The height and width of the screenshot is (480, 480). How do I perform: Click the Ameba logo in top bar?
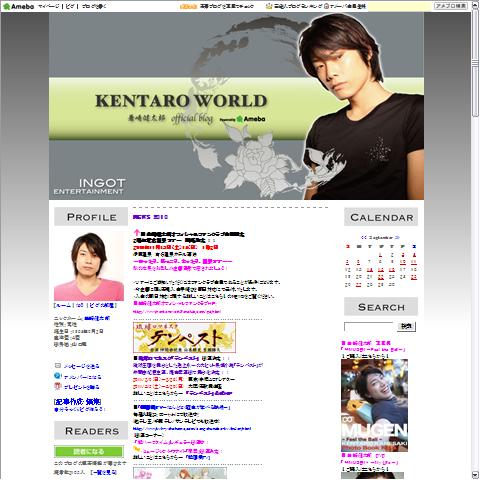click(18, 6)
